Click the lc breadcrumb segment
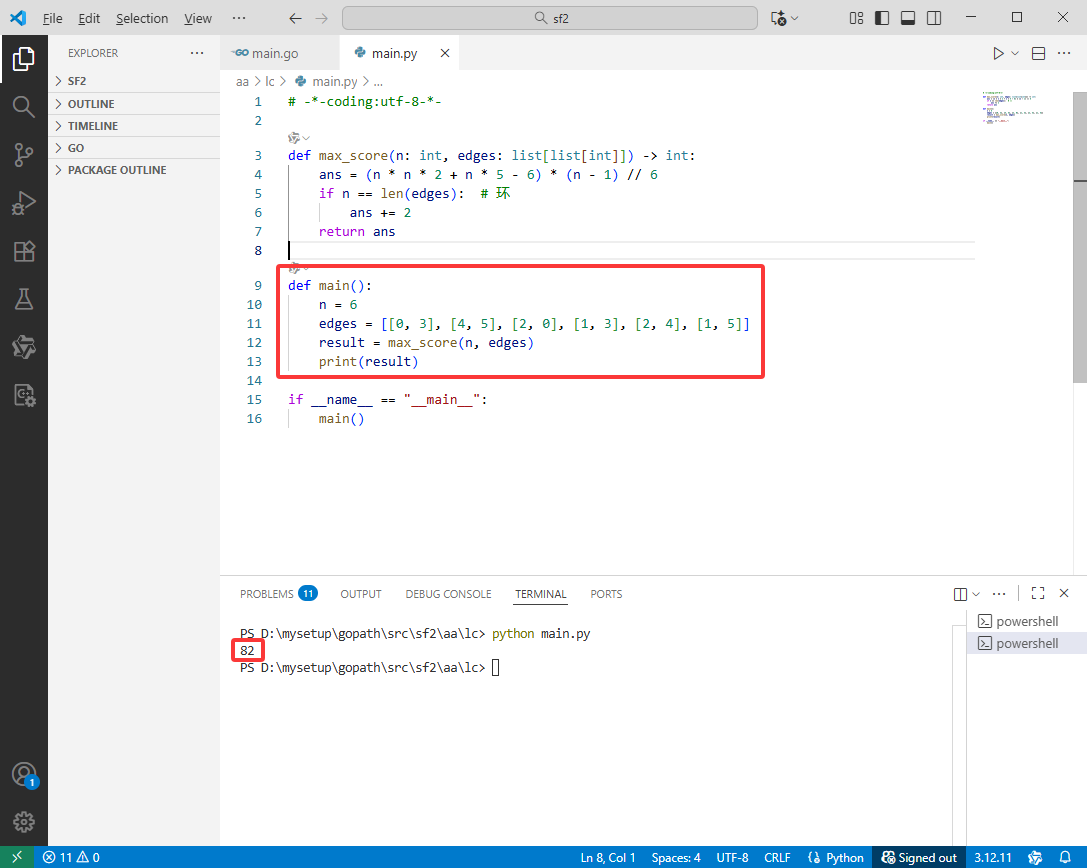 click(270, 82)
